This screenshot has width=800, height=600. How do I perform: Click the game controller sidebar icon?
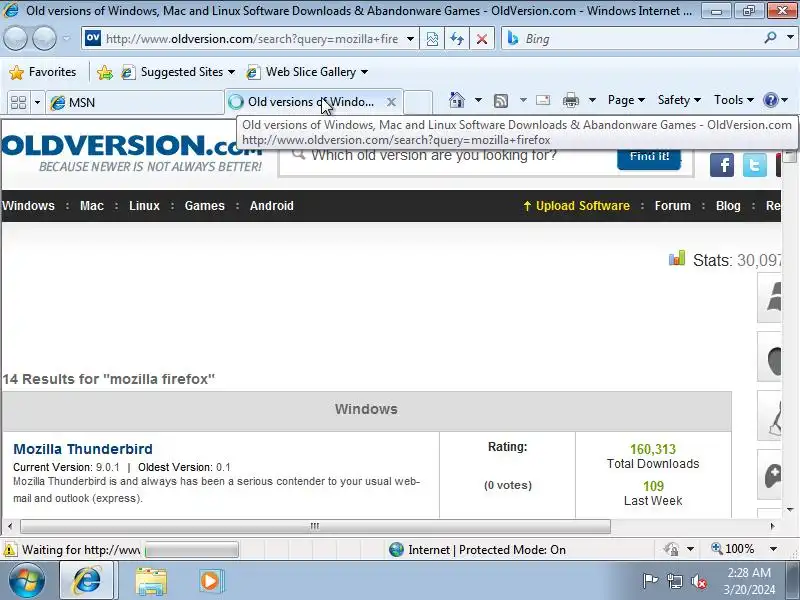pyautogui.click(x=771, y=474)
